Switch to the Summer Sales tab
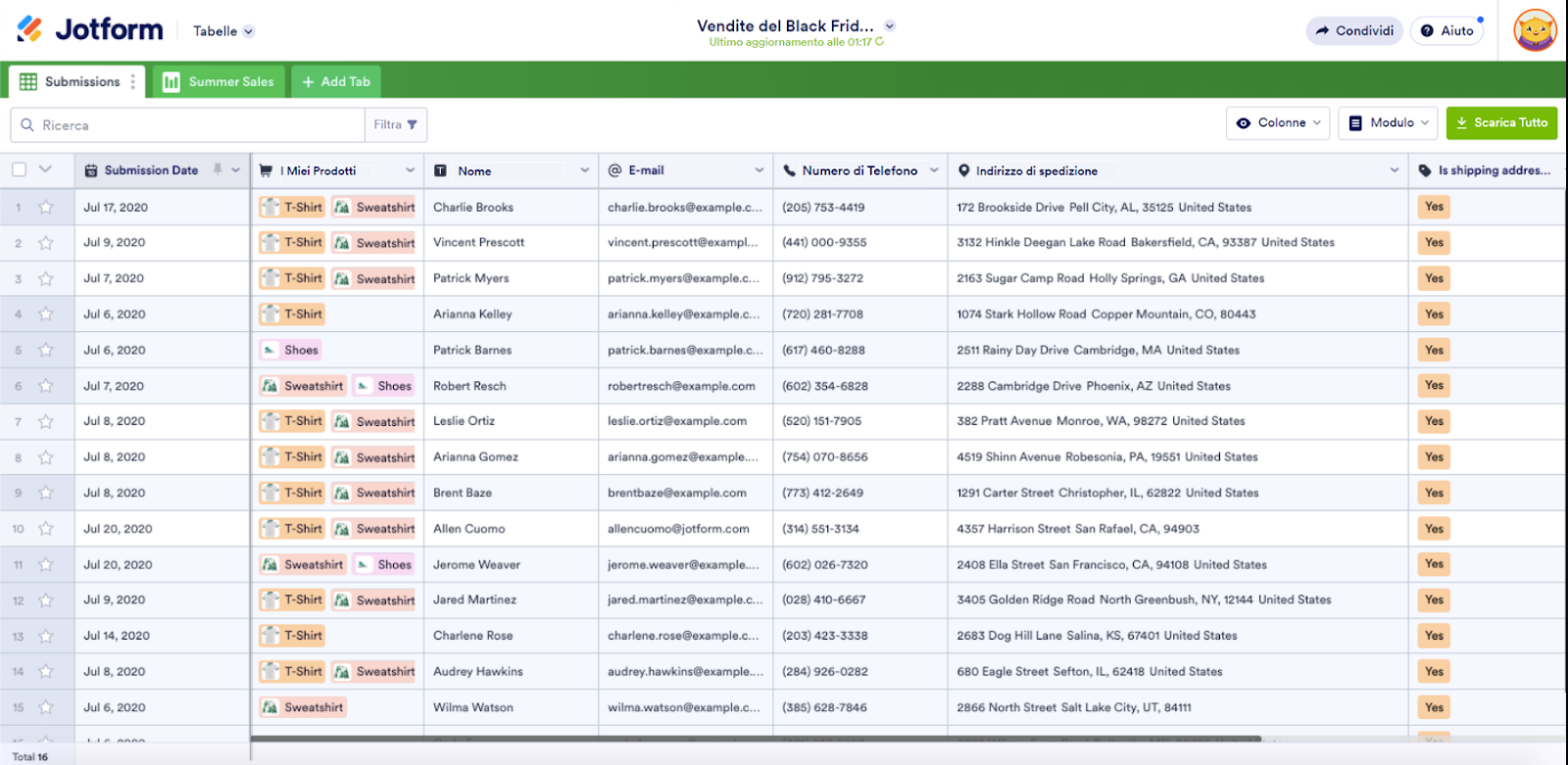The width and height of the screenshot is (1568, 765). (x=219, y=82)
